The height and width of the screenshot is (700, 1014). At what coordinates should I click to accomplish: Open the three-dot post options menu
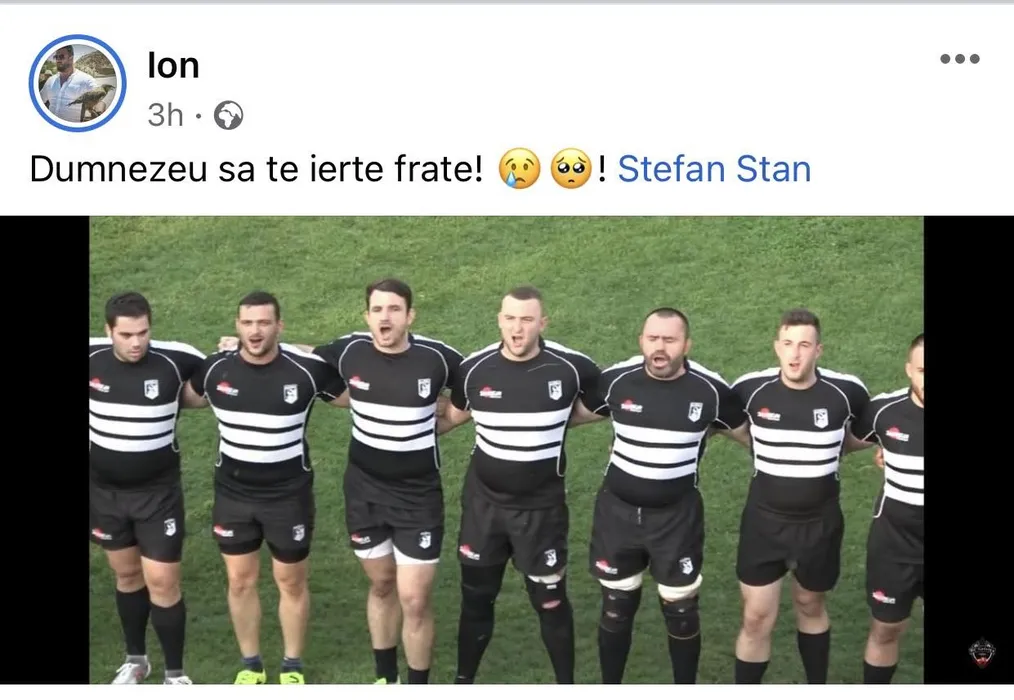pyautogui.click(x=960, y=59)
